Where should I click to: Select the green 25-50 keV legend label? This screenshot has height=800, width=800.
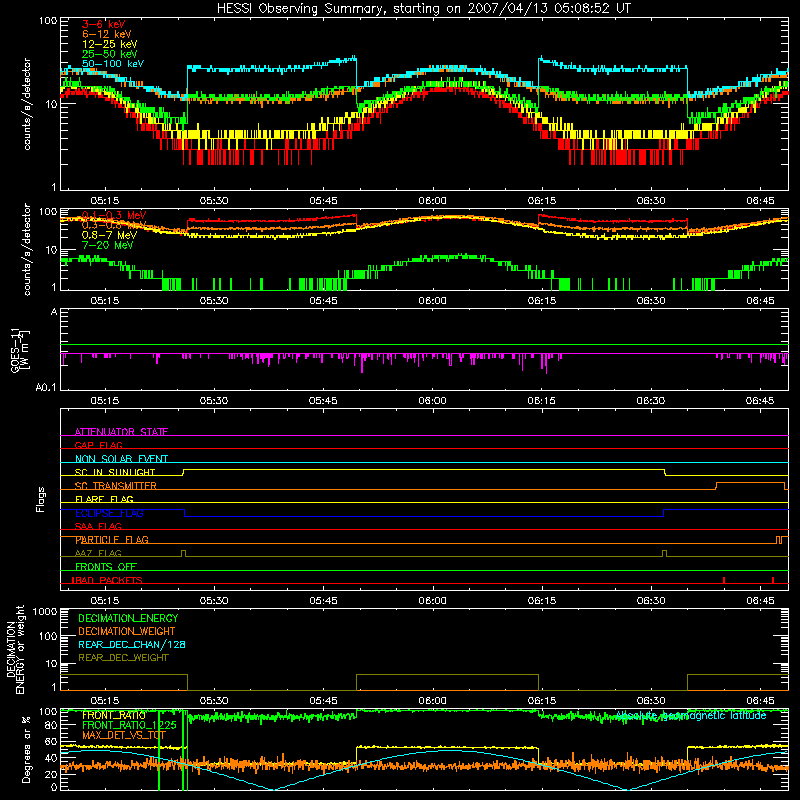pyautogui.click(x=110, y=54)
